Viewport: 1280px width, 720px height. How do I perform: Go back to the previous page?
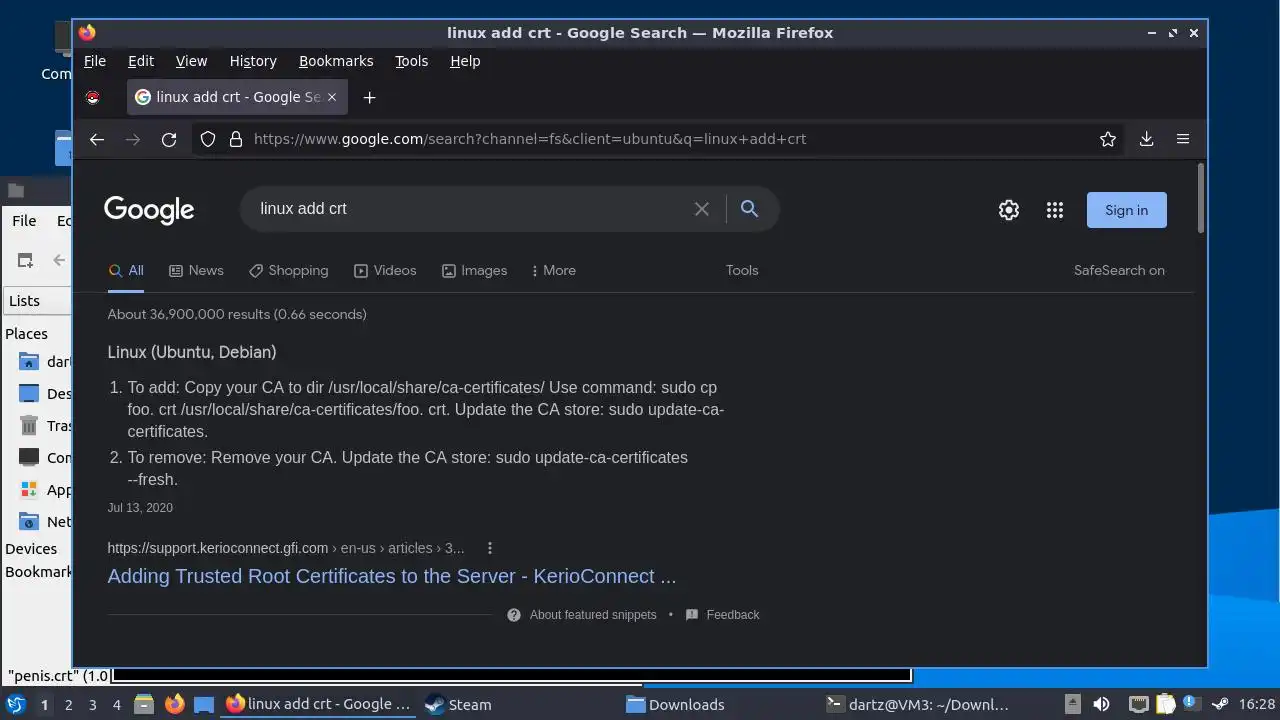(x=97, y=139)
